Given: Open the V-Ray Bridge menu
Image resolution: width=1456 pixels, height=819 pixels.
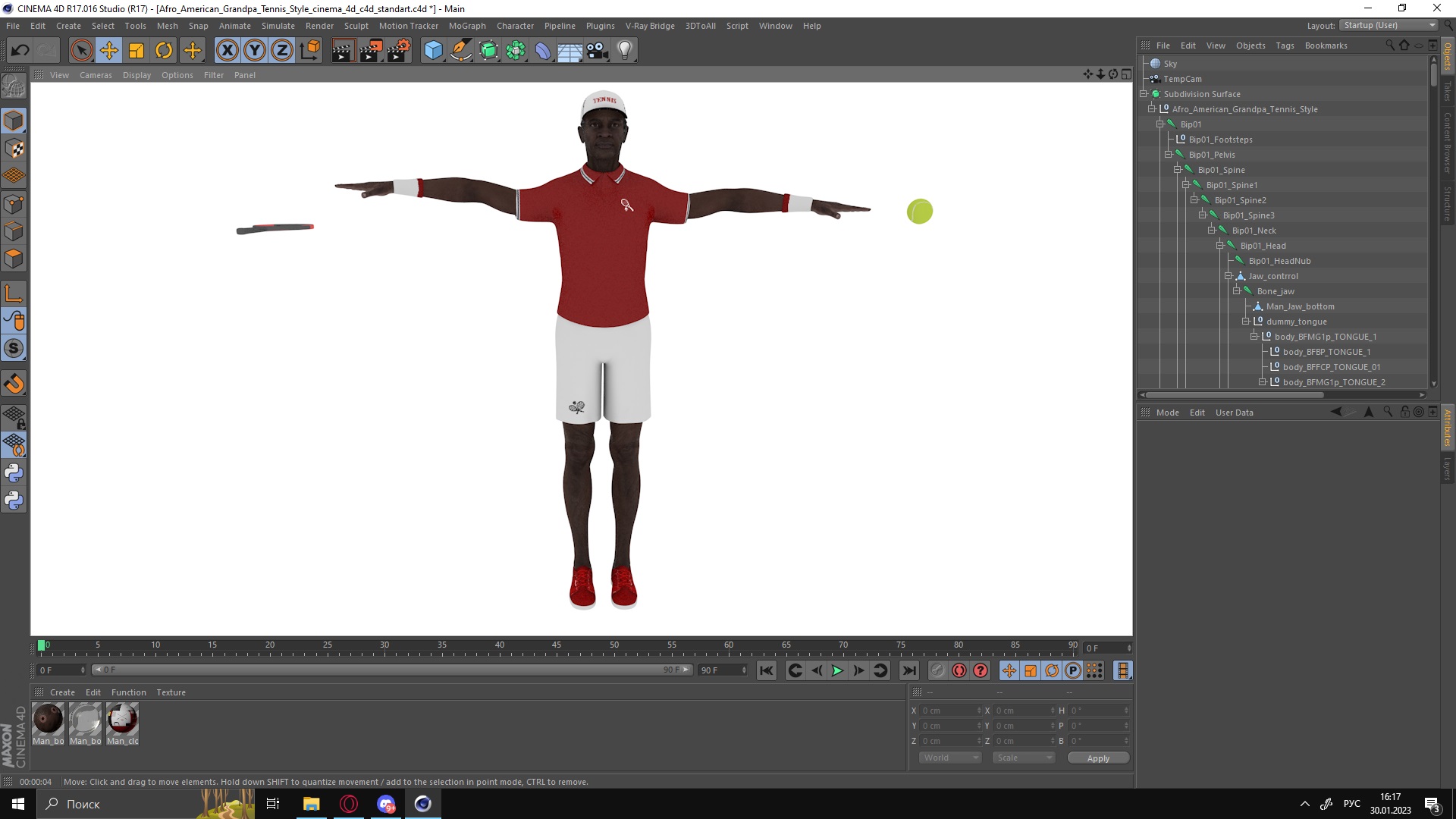Looking at the screenshot, I should pyautogui.click(x=650, y=26).
